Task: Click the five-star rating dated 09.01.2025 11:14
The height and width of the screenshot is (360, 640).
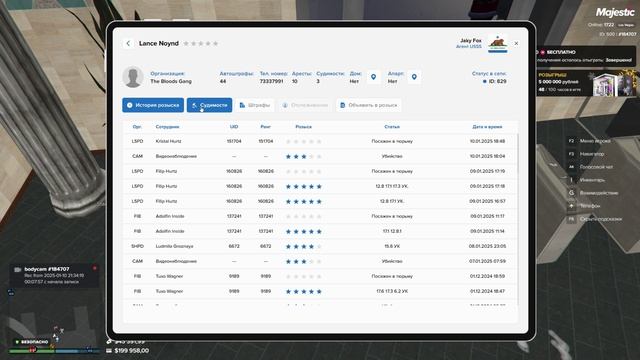Action: tap(304, 231)
